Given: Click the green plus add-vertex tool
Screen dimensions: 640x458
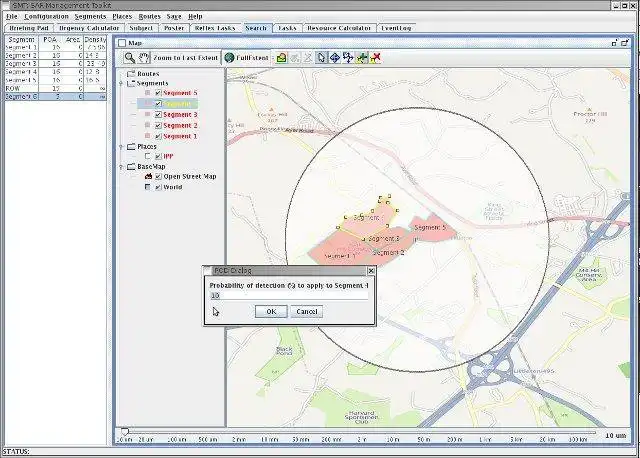Looking at the screenshot, I should click(362, 58).
